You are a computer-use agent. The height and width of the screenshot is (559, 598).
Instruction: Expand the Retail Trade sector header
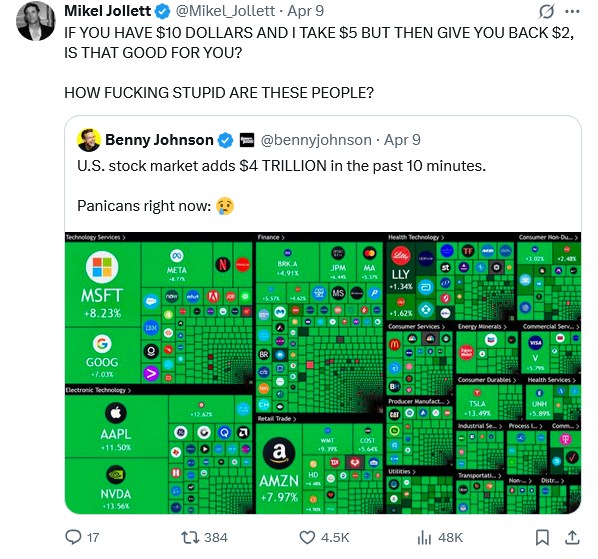(x=277, y=419)
